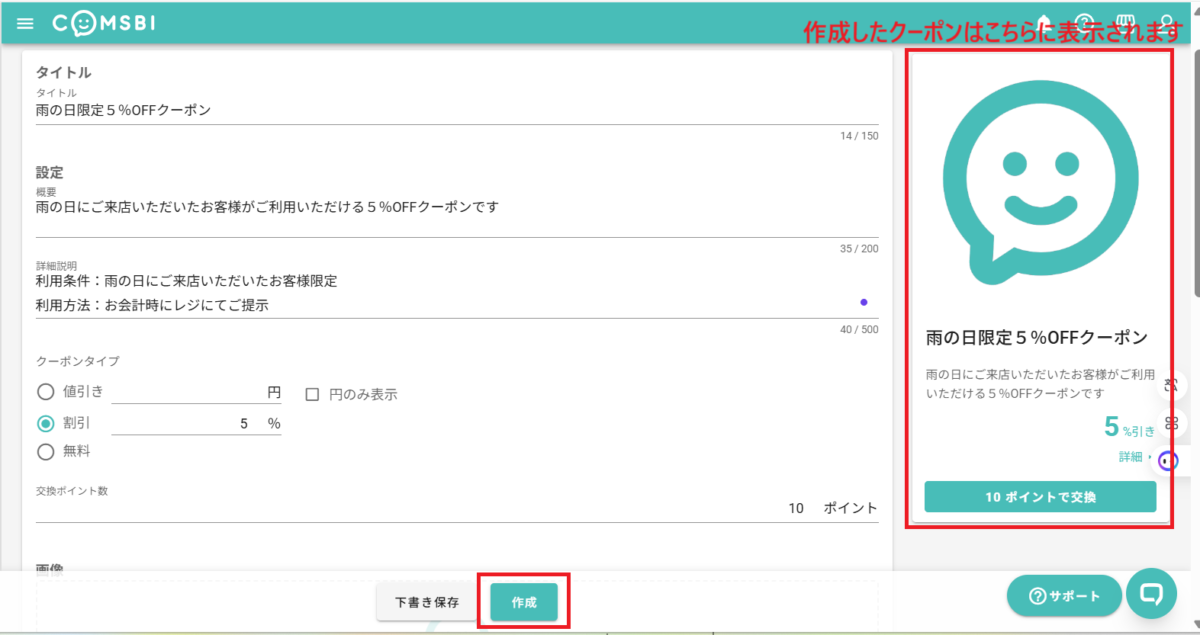Click the 値引き yen amount field
1200x635 pixels.
(x=196, y=393)
